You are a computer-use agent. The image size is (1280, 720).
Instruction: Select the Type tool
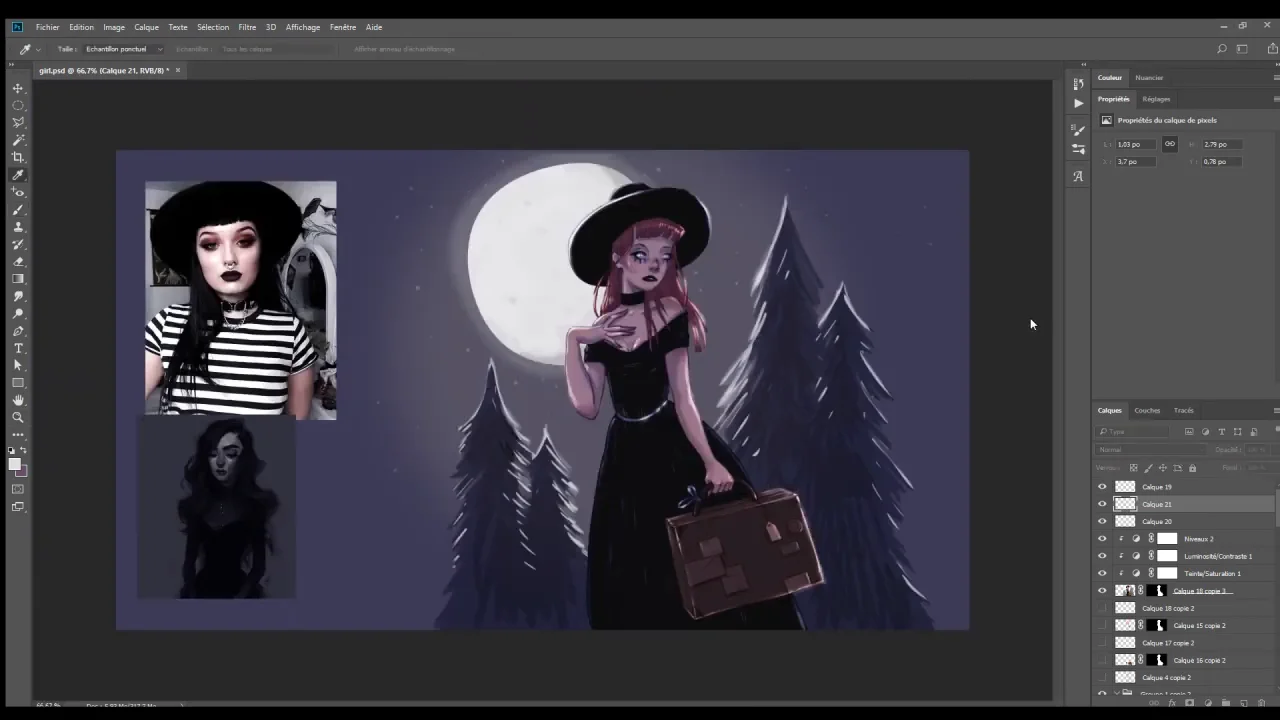coord(18,348)
